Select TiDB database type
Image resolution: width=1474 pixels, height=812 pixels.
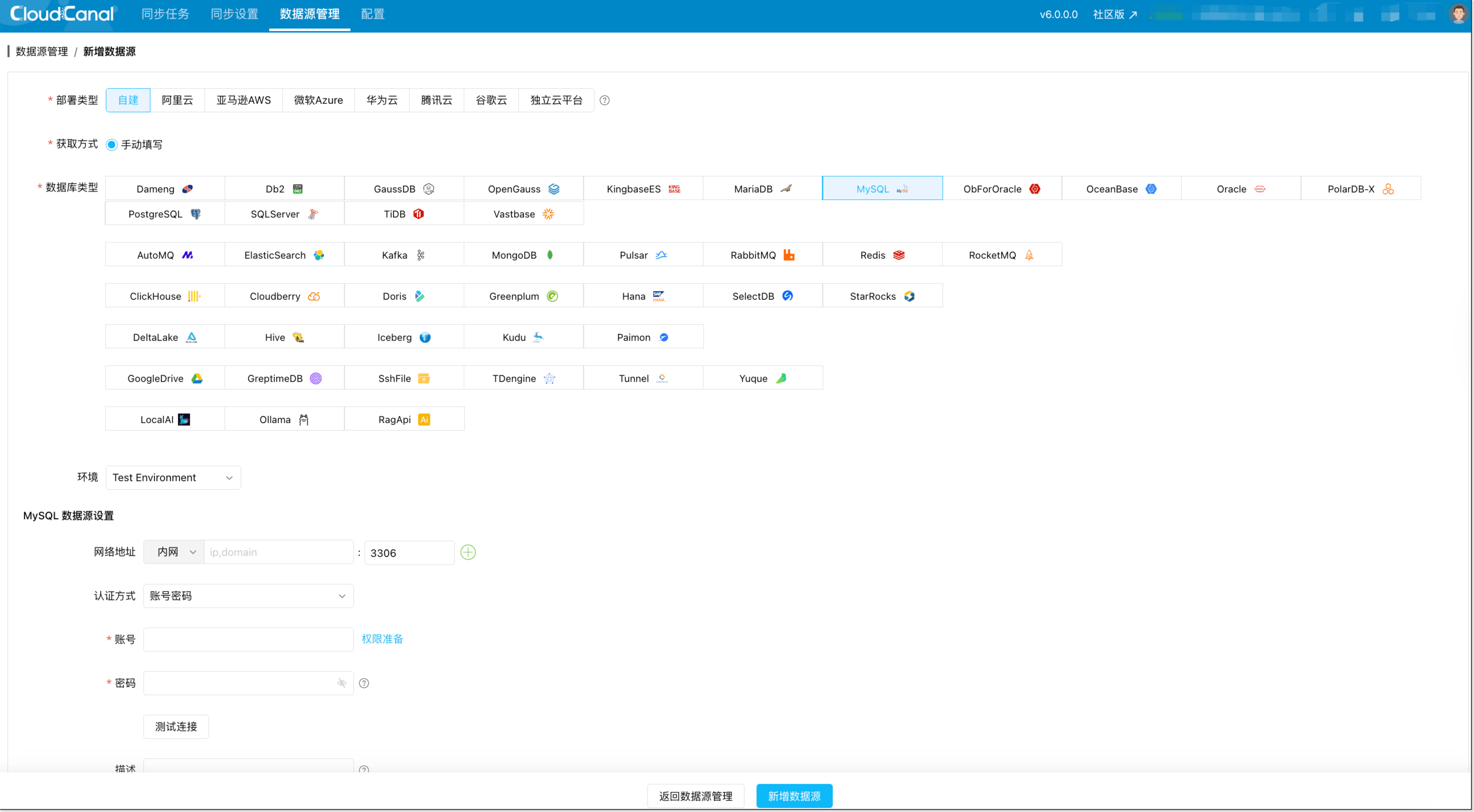tap(404, 214)
